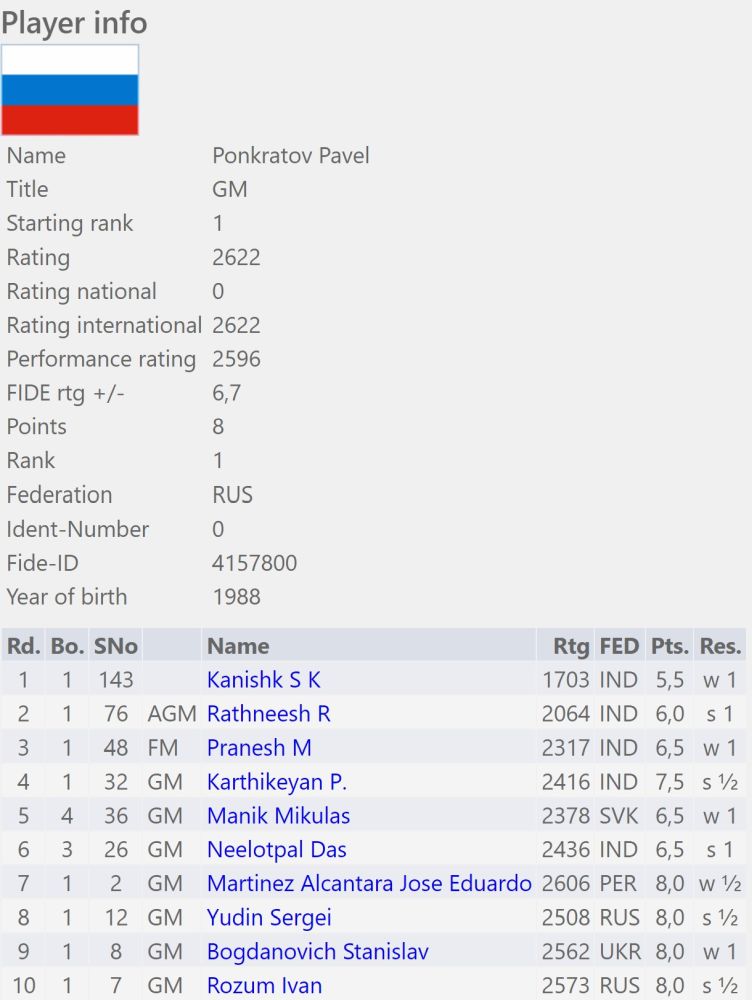
Task: Click on Pranesh M link
Action: click(x=259, y=748)
